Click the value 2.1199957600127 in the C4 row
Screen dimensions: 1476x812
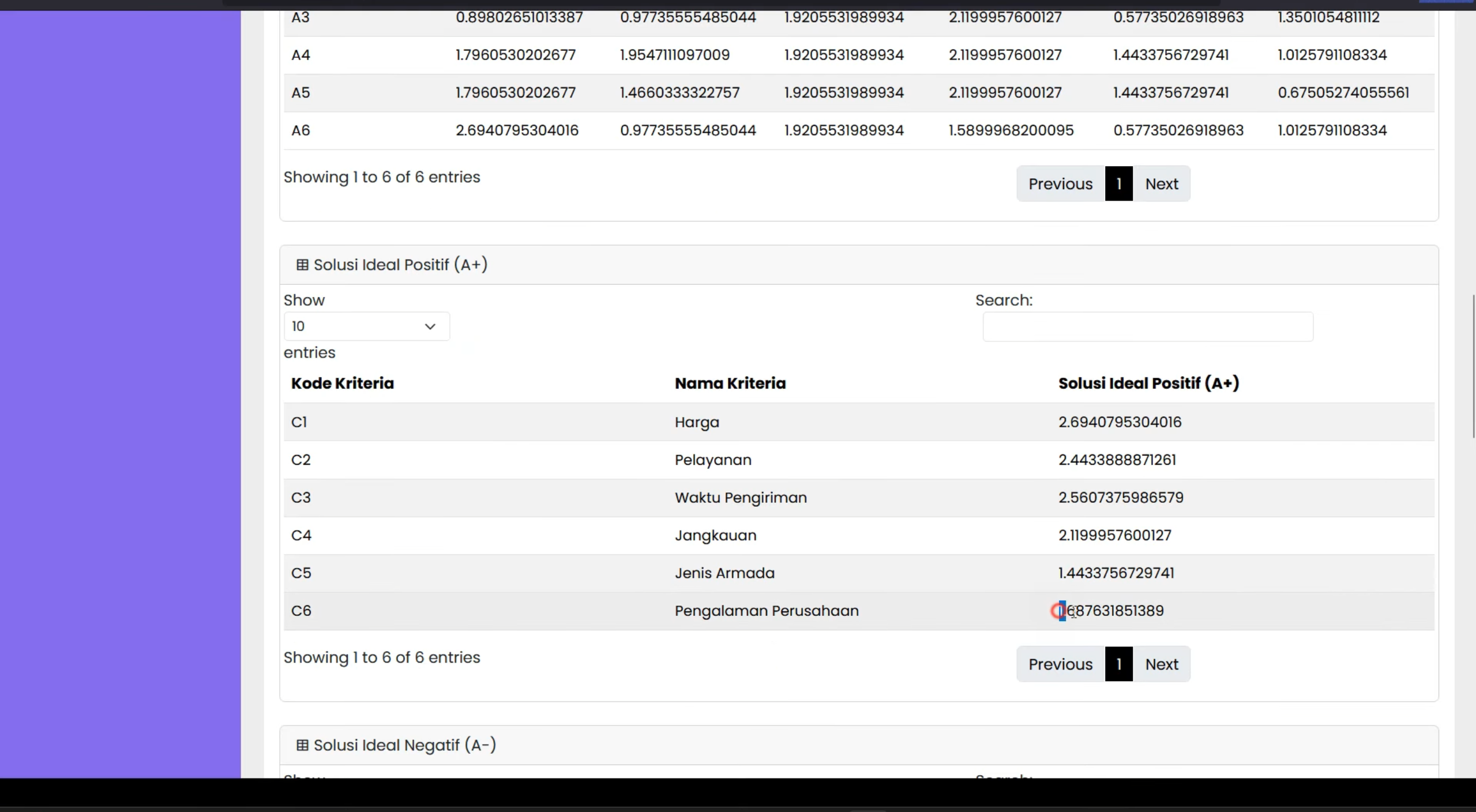coord(1114,535)
